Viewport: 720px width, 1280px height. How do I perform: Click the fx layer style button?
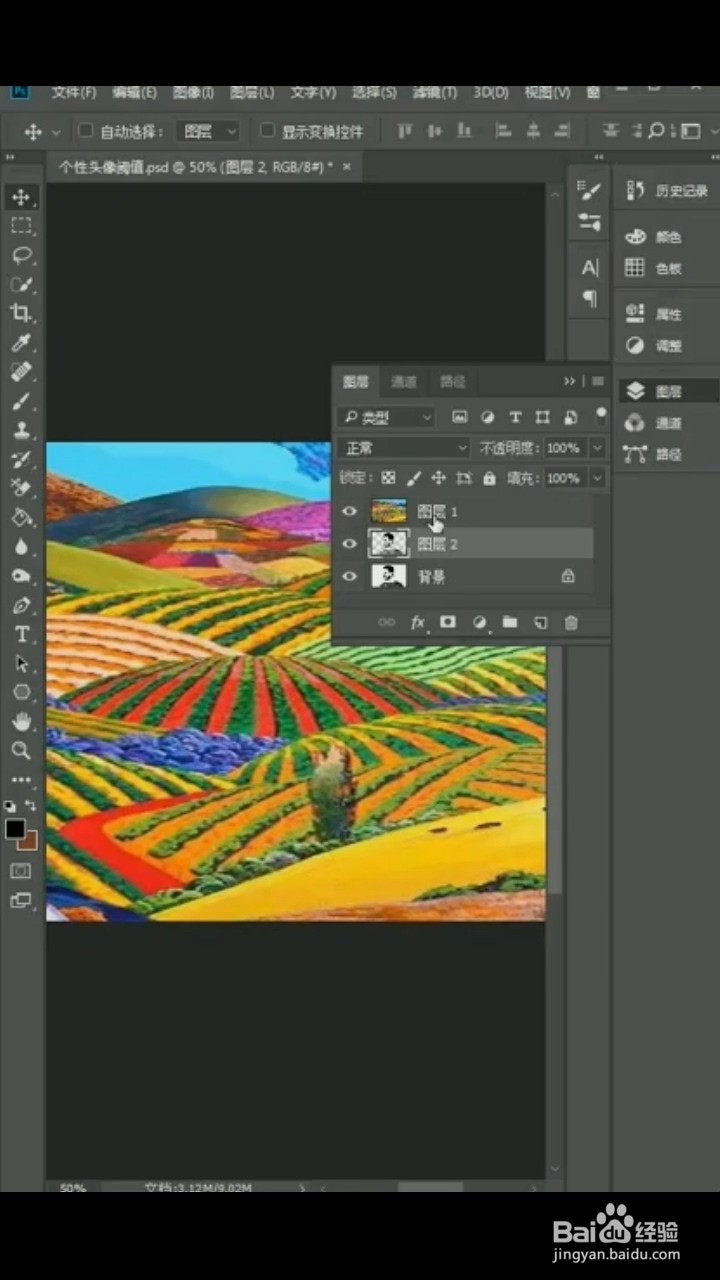point(418,622)
